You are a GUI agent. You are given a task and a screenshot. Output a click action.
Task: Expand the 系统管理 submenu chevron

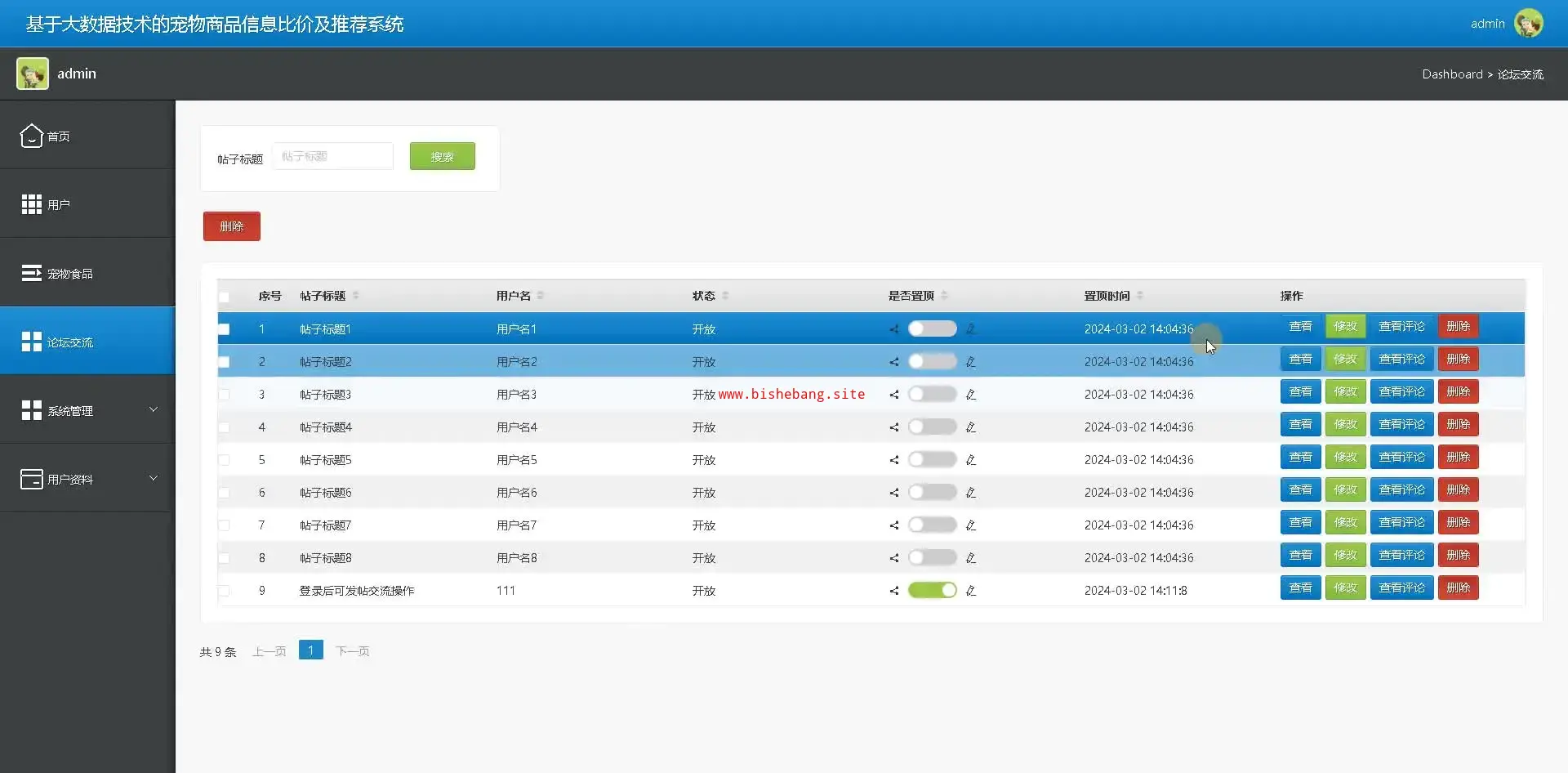(x=153, y=409)
